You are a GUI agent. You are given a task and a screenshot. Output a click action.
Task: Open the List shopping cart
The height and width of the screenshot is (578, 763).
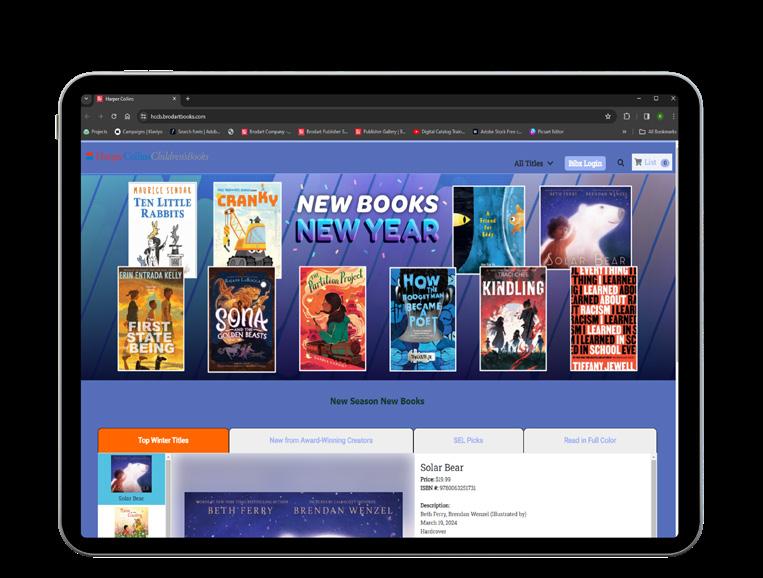click(652, 163)
